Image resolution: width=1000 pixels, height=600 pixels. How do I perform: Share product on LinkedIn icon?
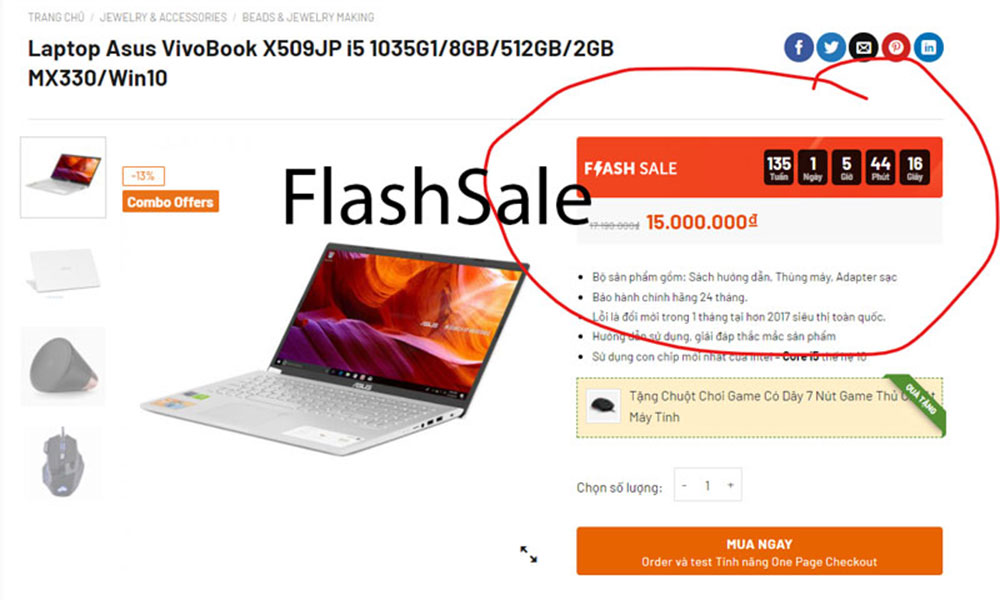929,47
